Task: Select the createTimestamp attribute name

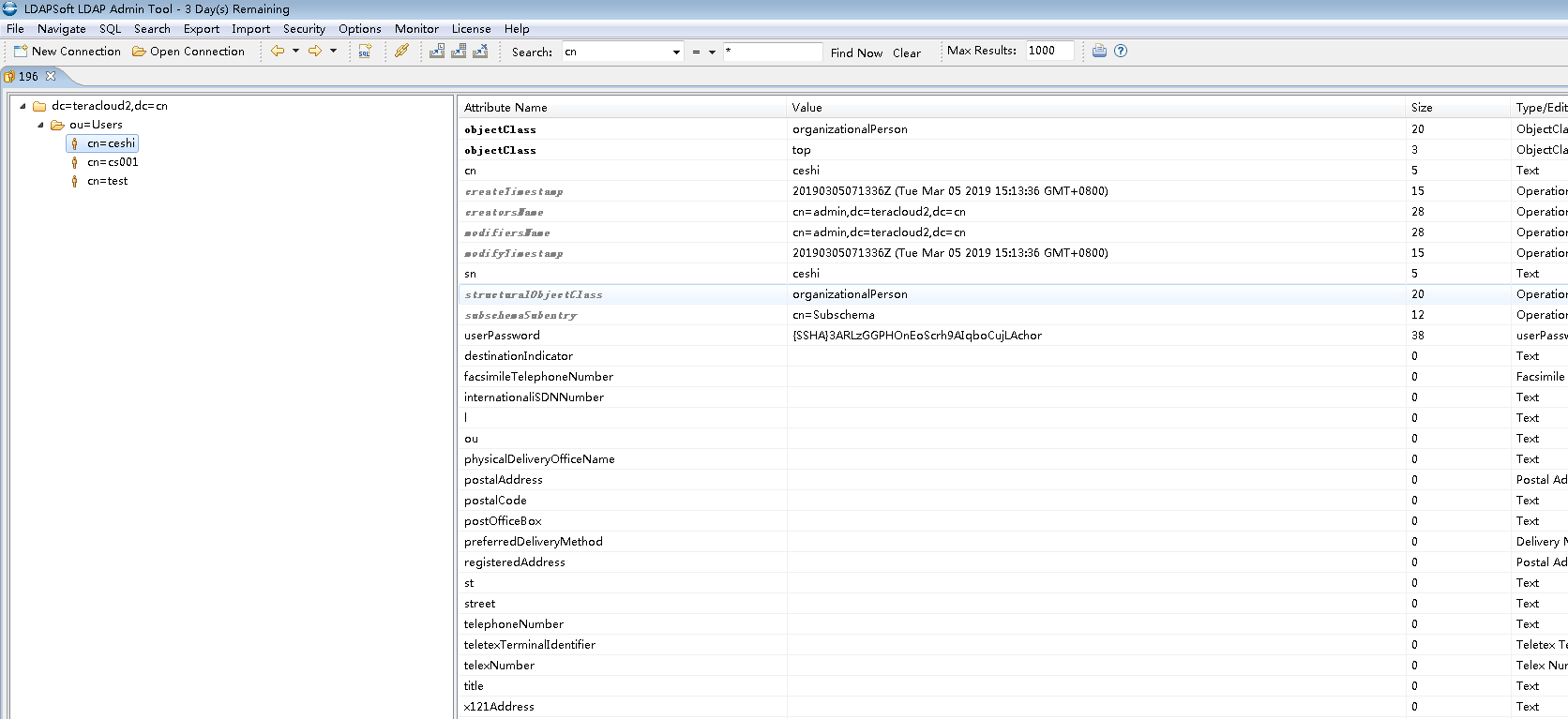Action: [x=514, y=191]
